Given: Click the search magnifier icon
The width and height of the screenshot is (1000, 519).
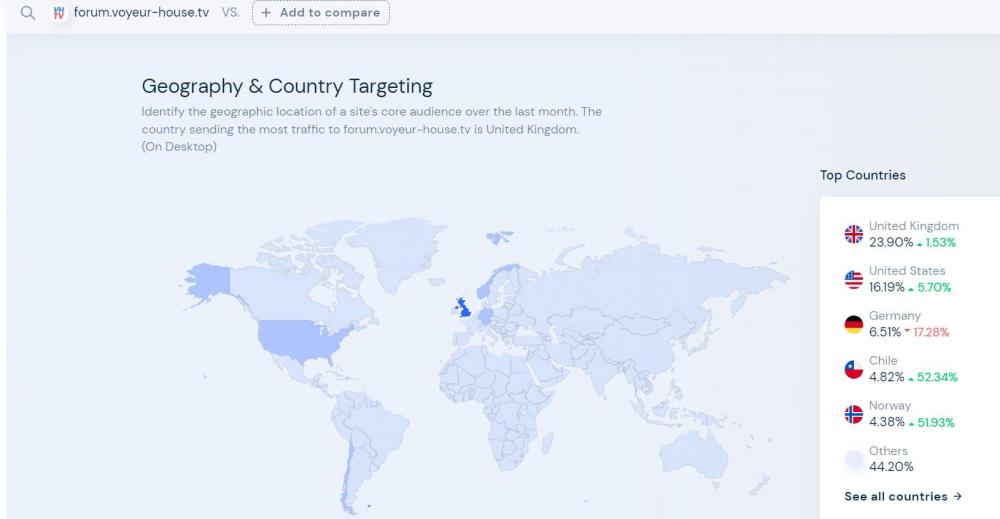Looking at the screenshot, I should (27, 13).
